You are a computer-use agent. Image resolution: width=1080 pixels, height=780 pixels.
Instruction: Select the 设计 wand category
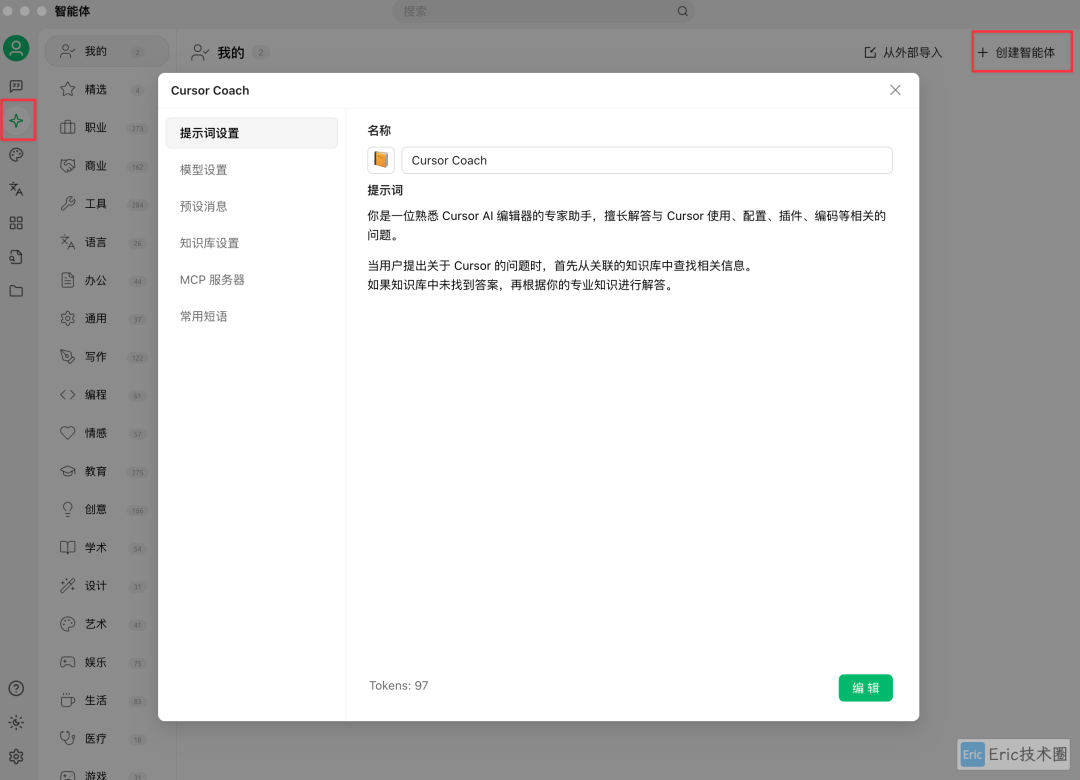pos(107,586)
